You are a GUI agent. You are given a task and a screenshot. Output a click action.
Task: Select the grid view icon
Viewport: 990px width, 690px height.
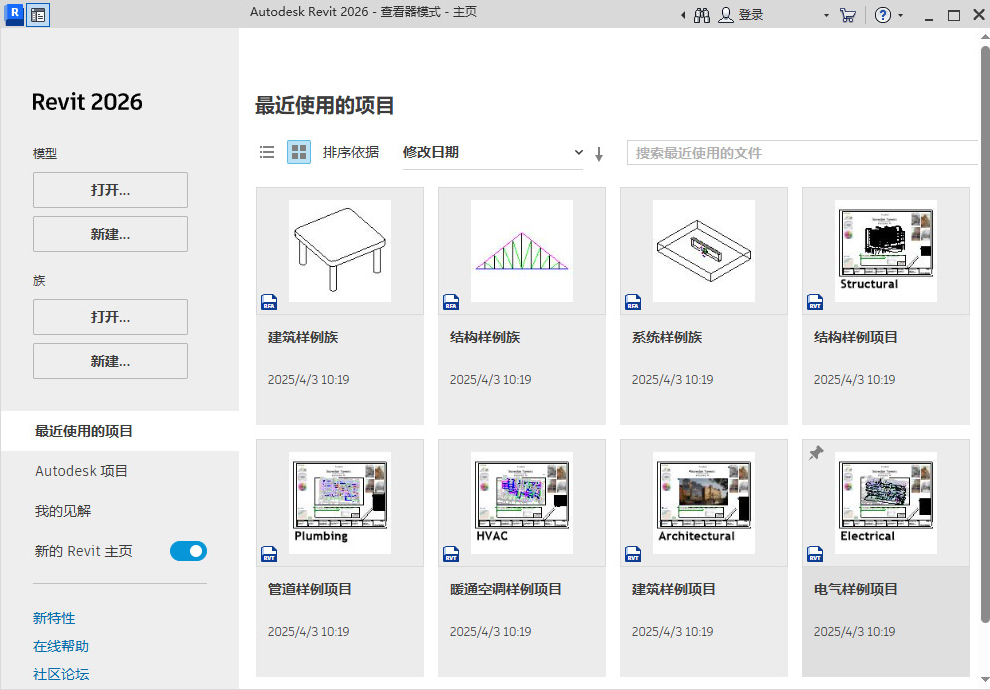[298, 152]
